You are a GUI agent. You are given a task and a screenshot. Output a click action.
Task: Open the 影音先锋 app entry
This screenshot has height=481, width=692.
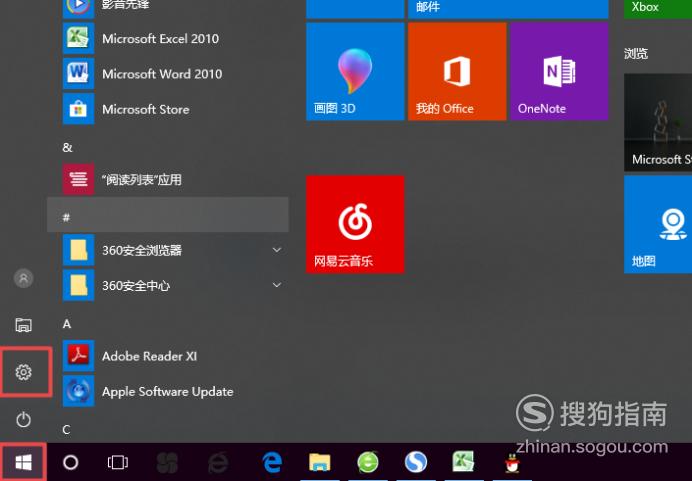tap(168, 9)
